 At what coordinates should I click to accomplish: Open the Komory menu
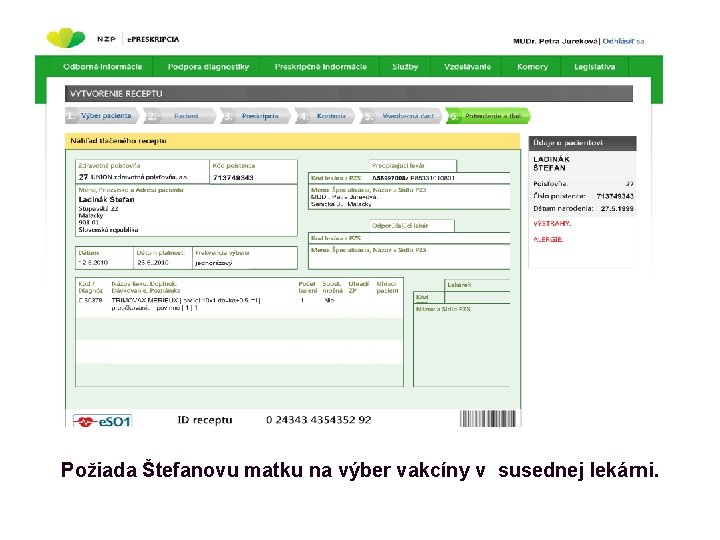point(532,67)
